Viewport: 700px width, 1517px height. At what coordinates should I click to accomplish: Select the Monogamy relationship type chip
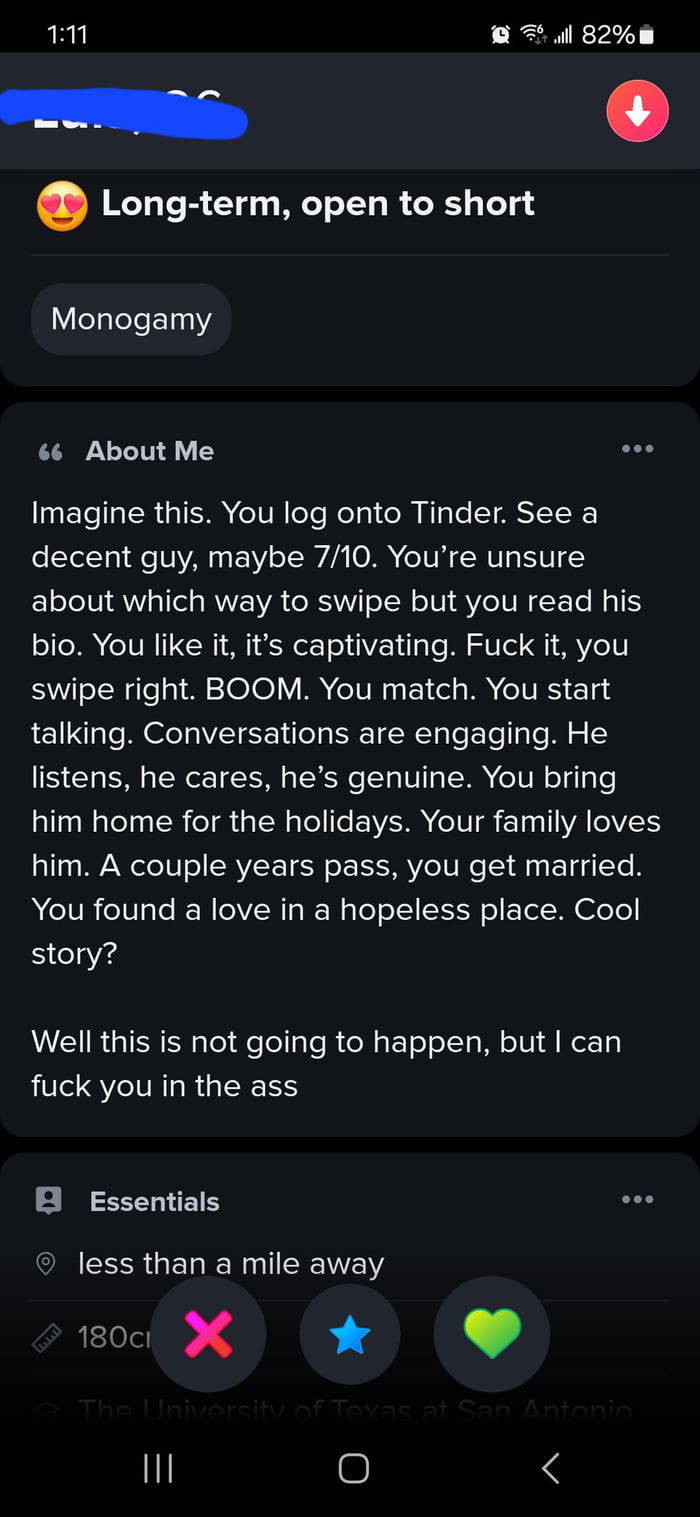pos(131,319)
